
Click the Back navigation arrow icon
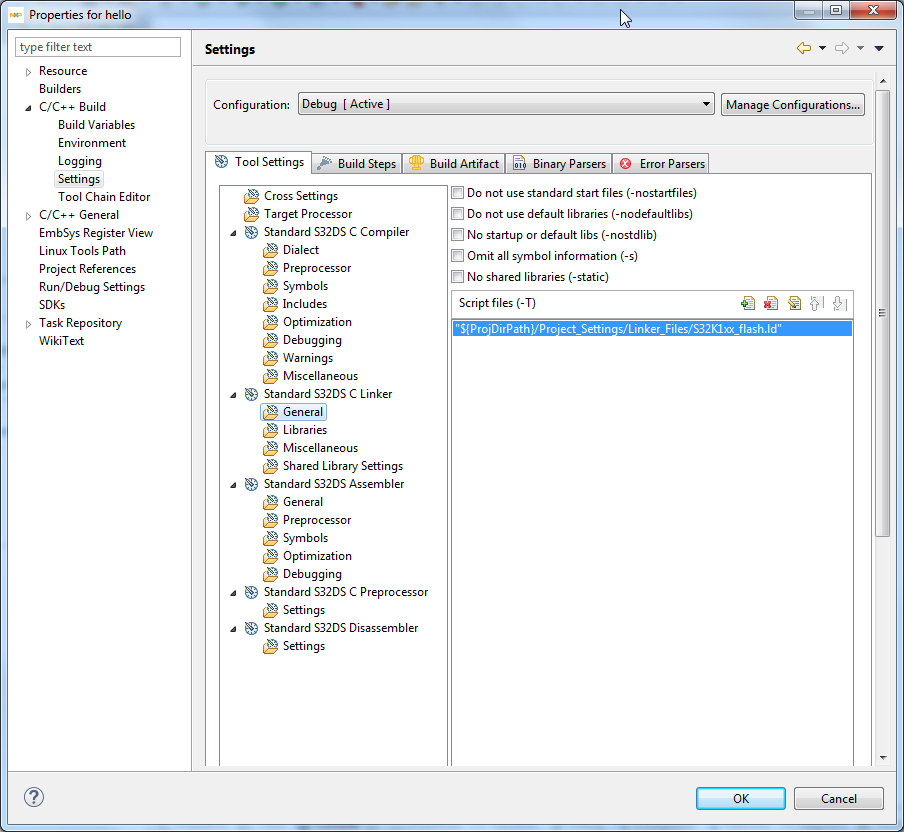coord(804,48)
